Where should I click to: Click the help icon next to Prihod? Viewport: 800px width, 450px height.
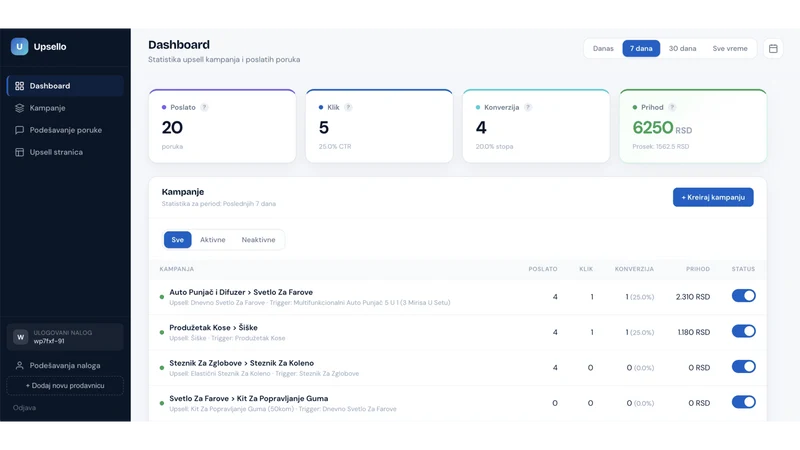[672, 107]
